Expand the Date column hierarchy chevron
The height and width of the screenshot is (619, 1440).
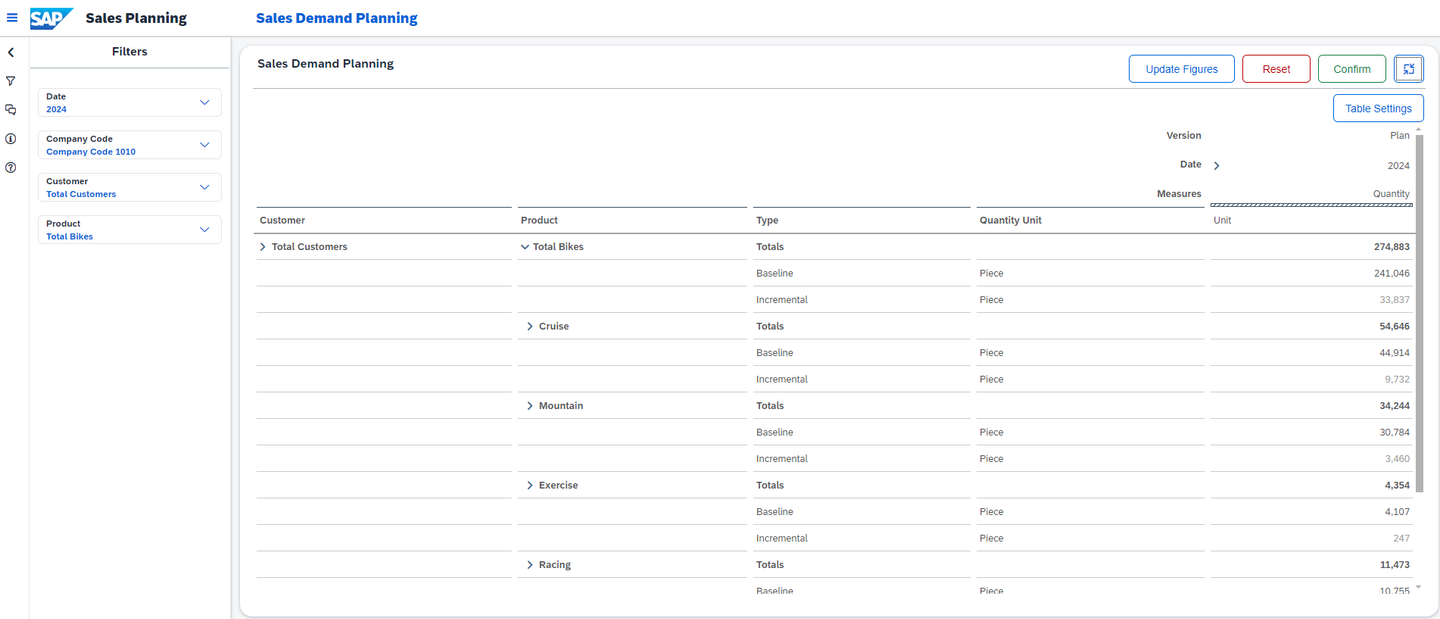(x=1217, y=166)
